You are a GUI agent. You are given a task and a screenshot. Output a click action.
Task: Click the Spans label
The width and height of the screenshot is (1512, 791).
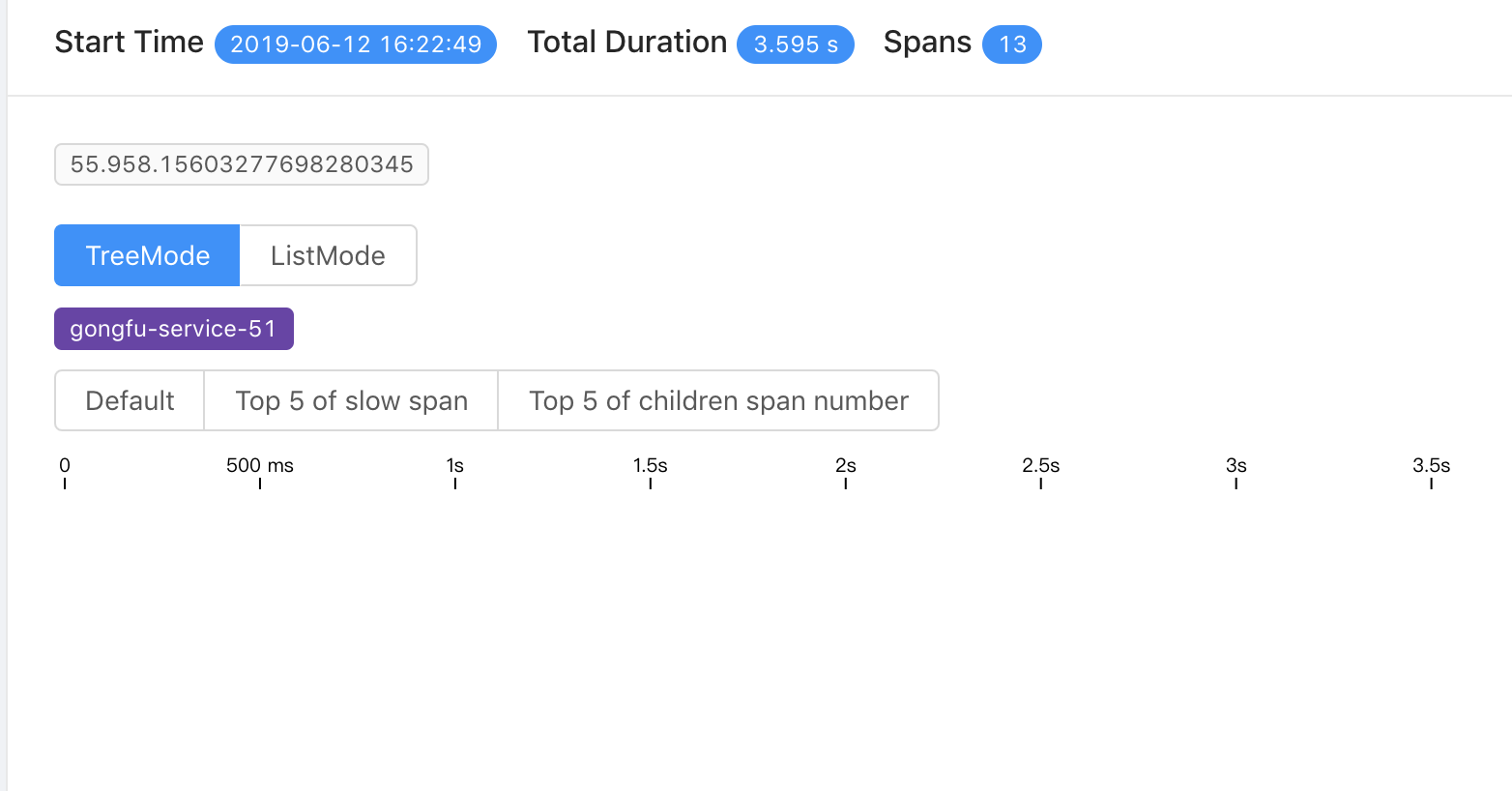coord(926,42)
